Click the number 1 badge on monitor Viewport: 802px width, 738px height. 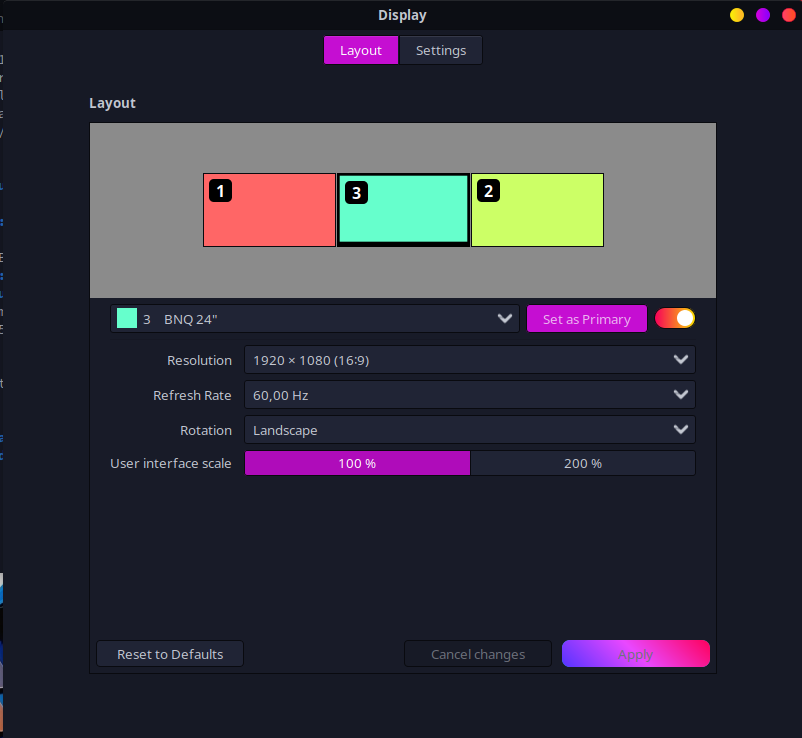220,190
